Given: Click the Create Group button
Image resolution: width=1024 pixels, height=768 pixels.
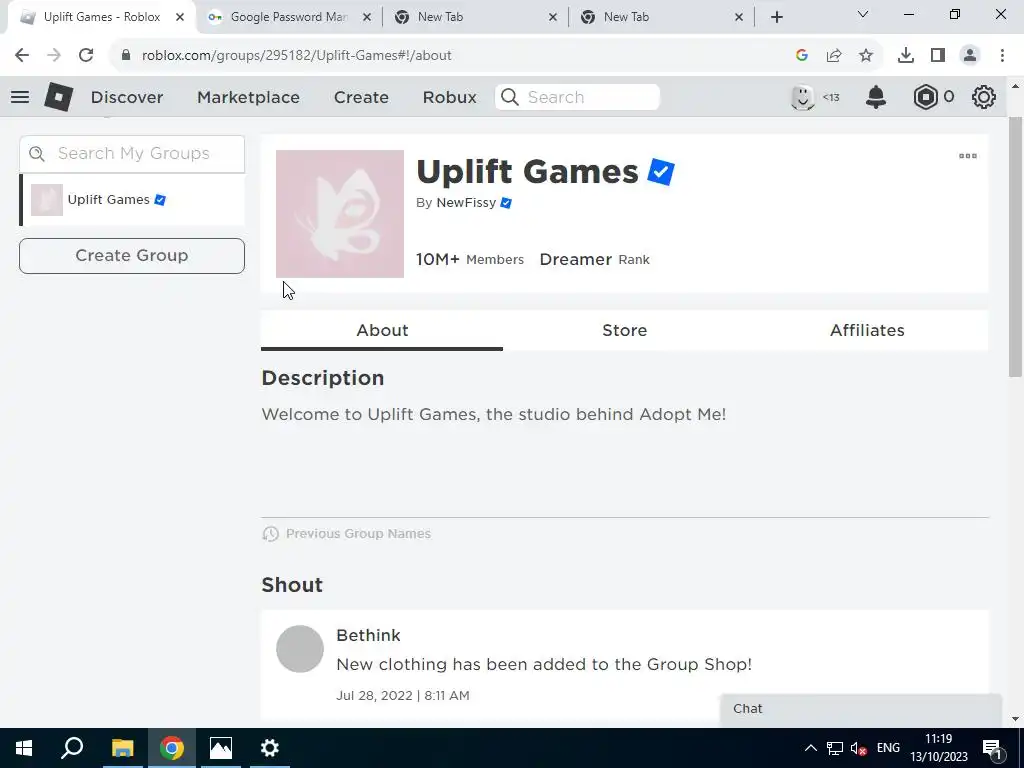Looking at the screenshot, I should [132, 255].
